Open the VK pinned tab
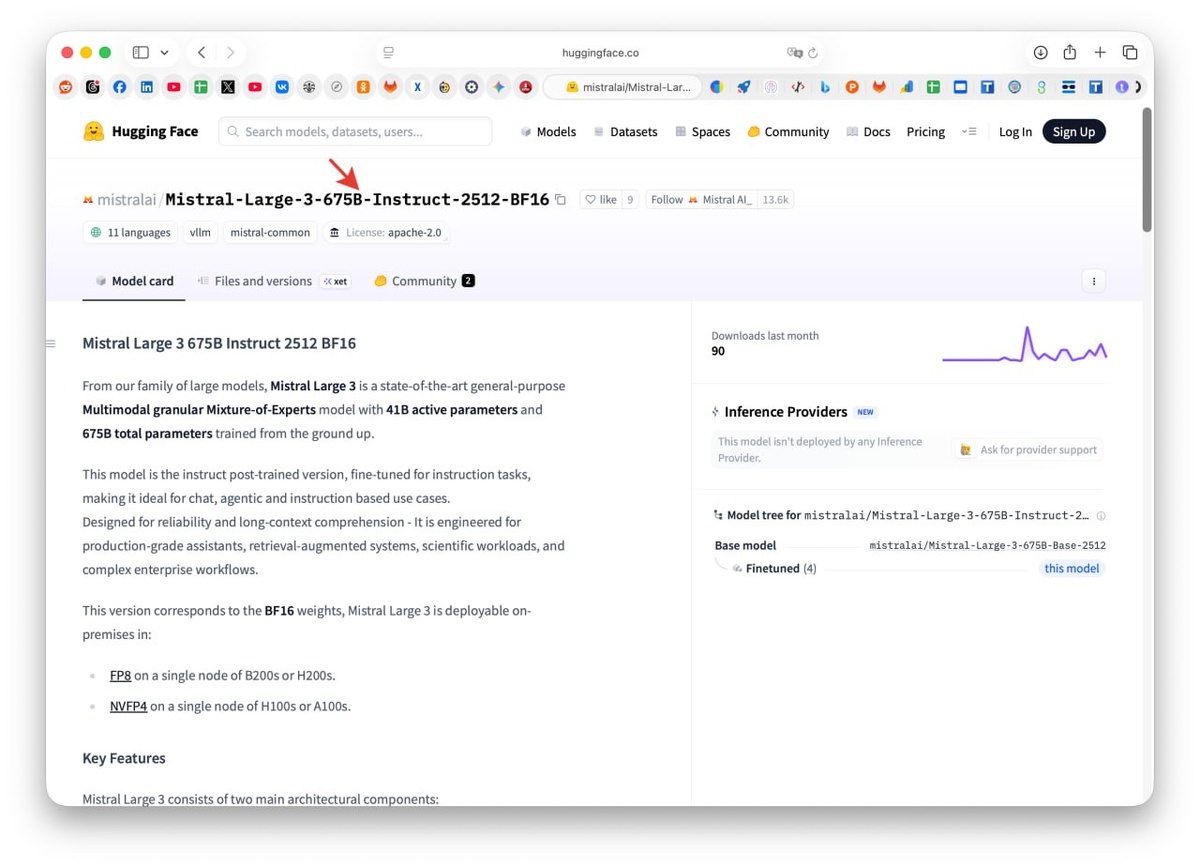 [x=282, y=87]
